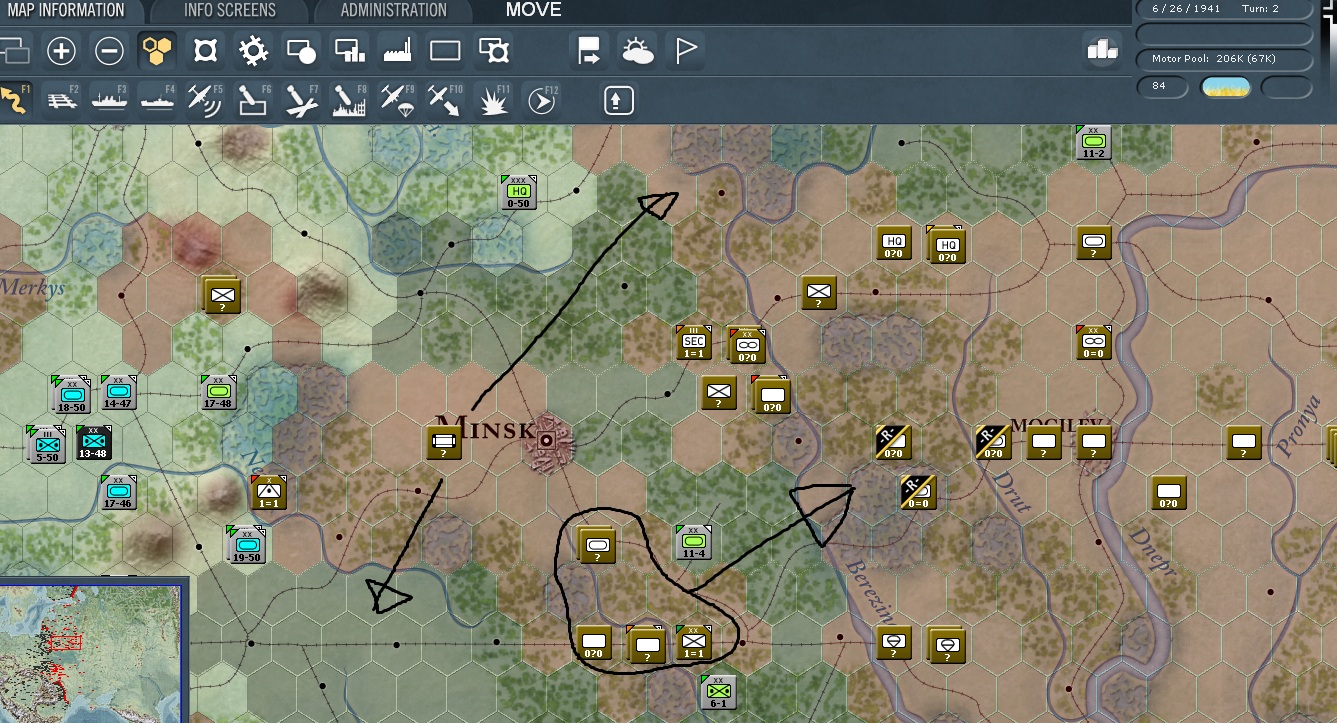1337x723 pixels.
Task: Toggle the rectangle-with-bars map overlay icon
Action: coord(349,51)
